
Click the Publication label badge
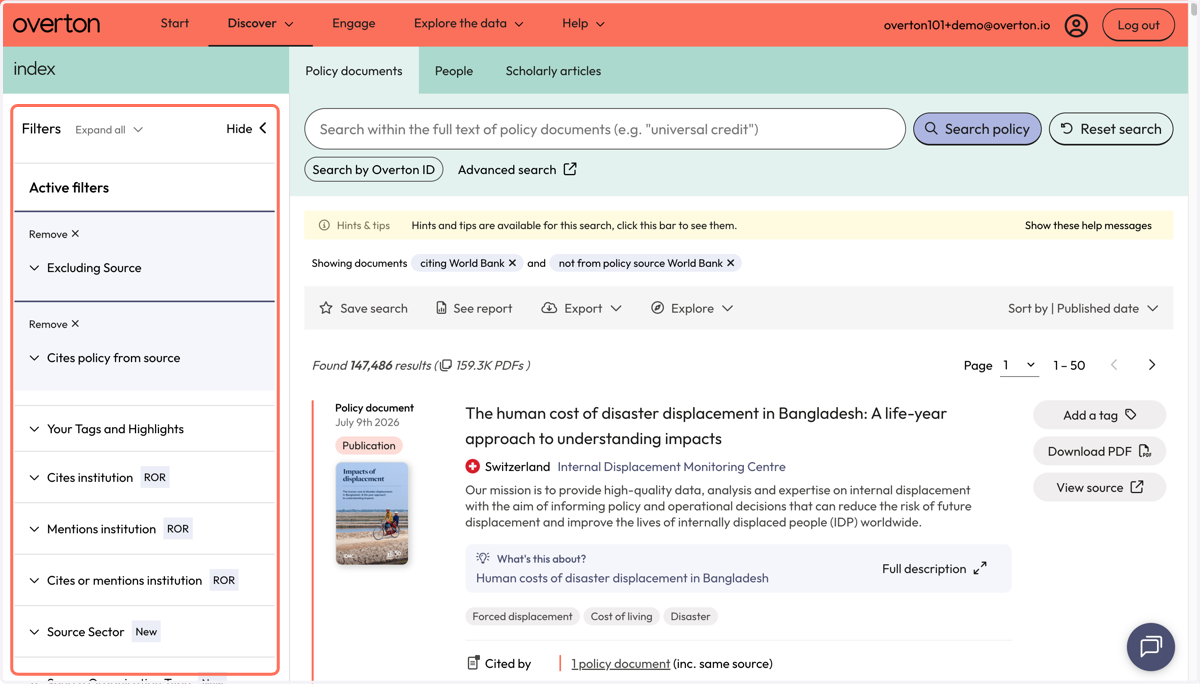click(369, 446)
